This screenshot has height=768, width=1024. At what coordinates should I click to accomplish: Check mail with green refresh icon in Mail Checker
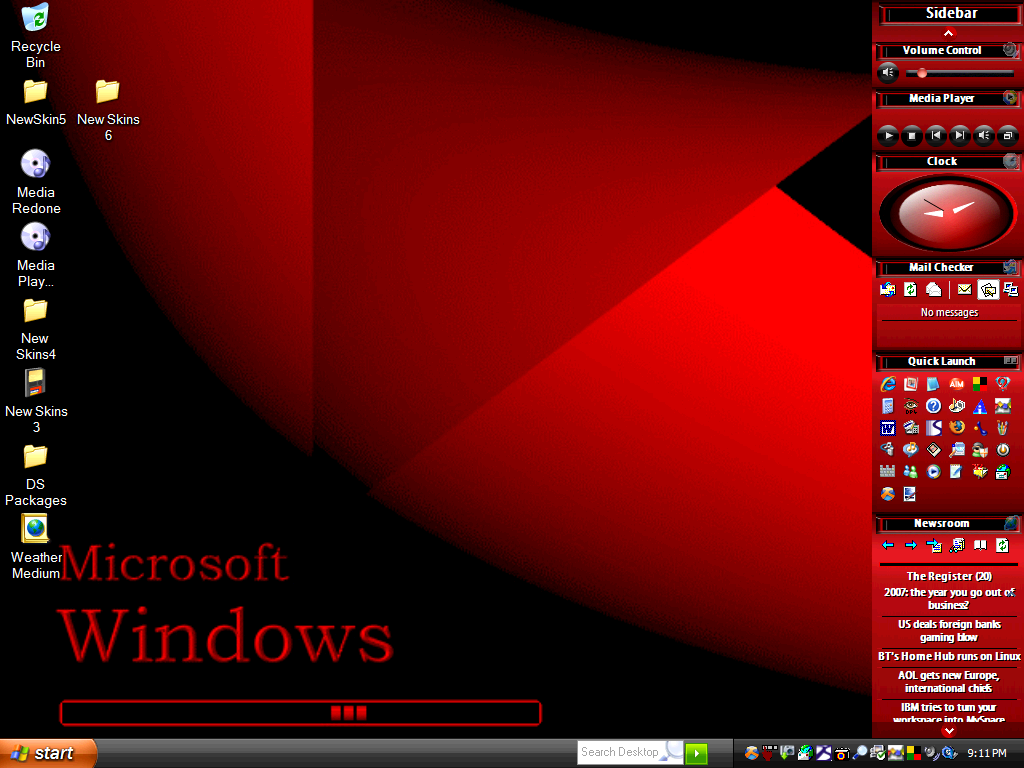[910, 289]
